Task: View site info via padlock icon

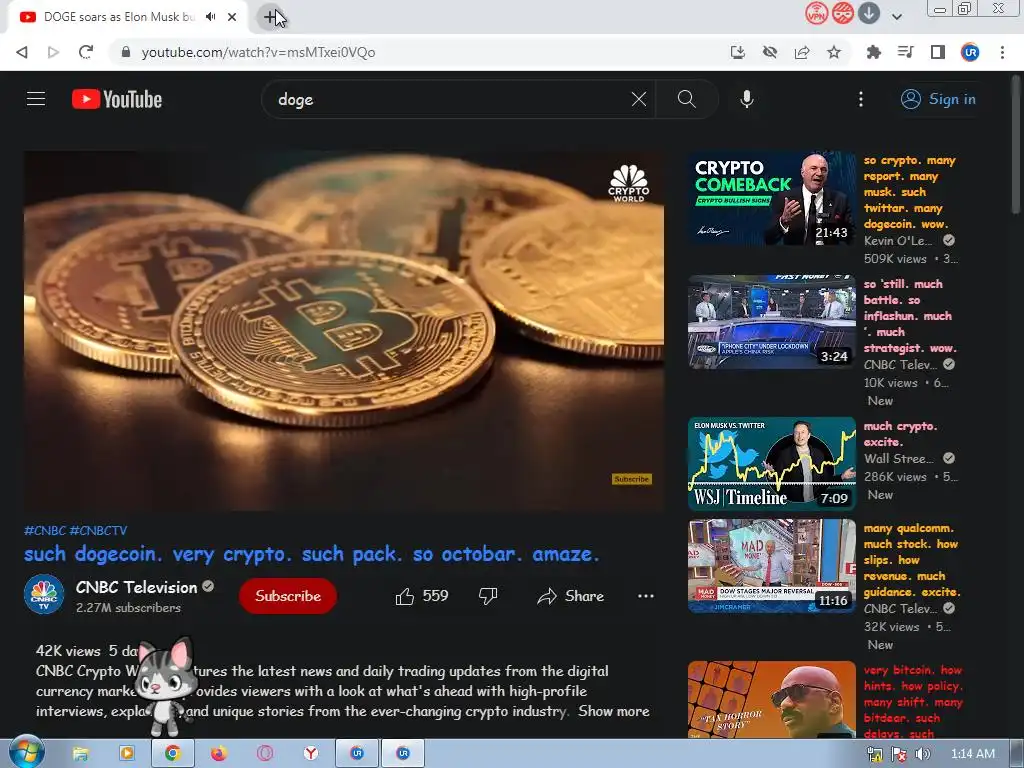Action: (126, 52)
